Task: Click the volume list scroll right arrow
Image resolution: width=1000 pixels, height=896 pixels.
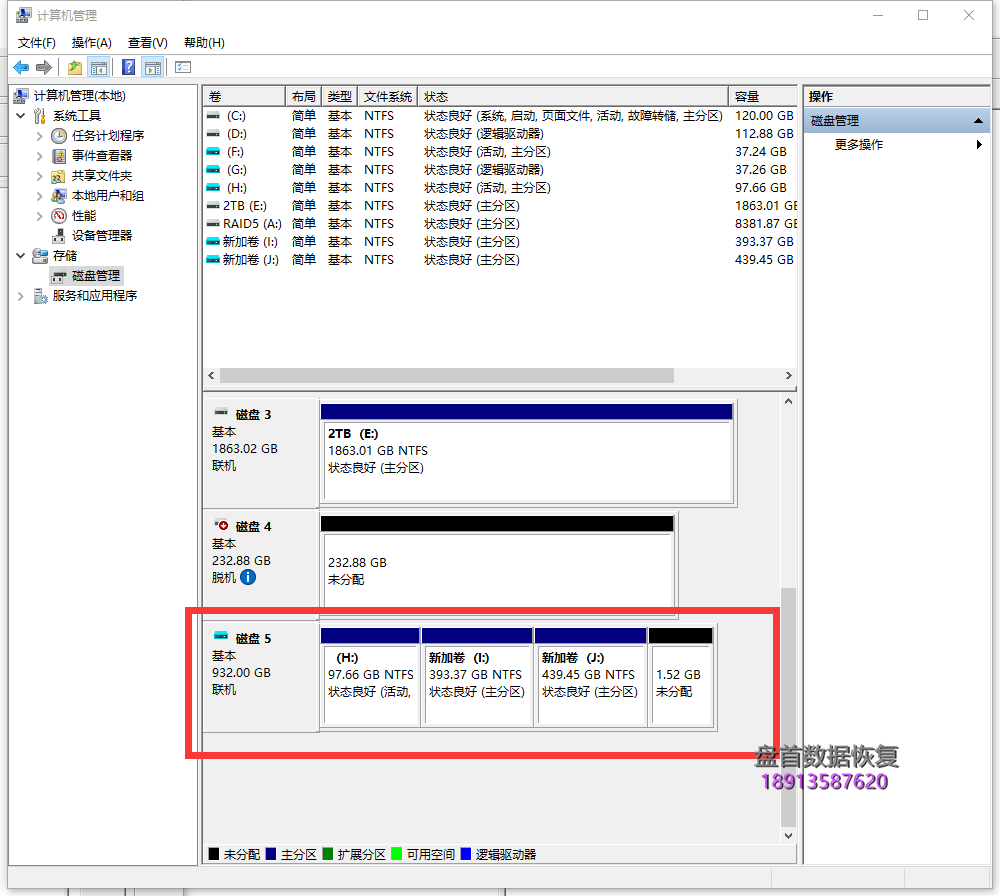Action: pos(789,376)
